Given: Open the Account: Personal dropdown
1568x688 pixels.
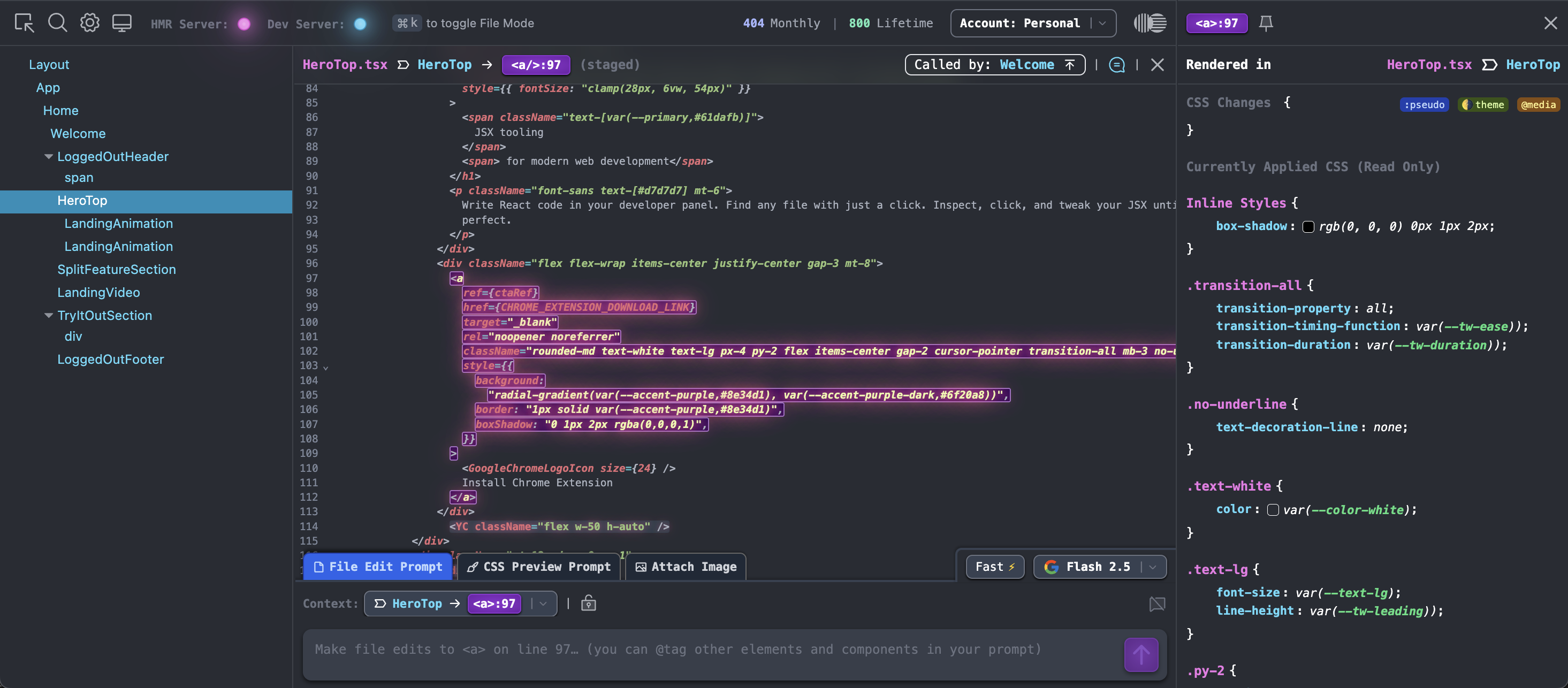Looking at the screenshot, I should 1032,23.
